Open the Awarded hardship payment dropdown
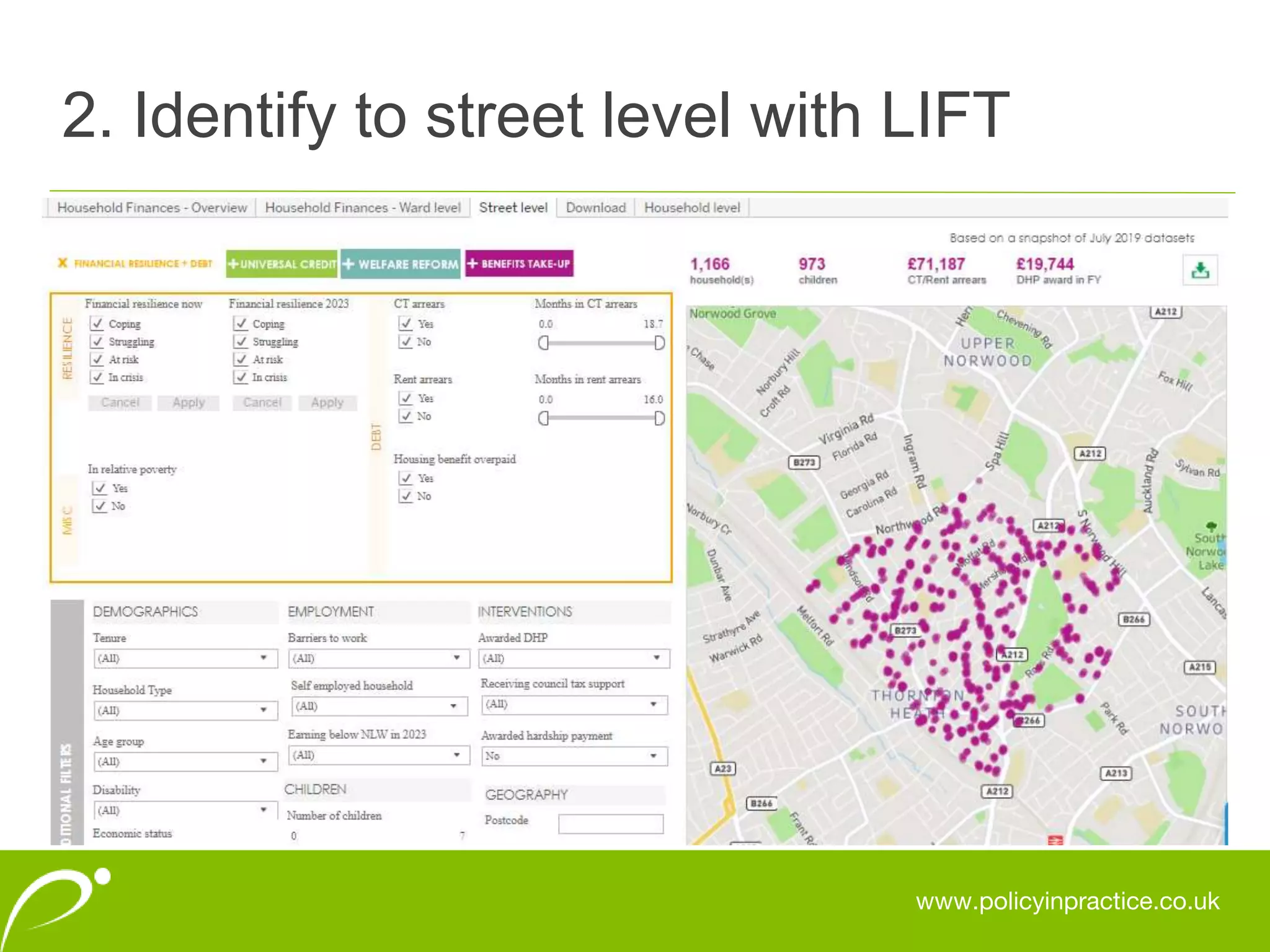The height and width of the screenshot is (952, 1270). (574, 756)
